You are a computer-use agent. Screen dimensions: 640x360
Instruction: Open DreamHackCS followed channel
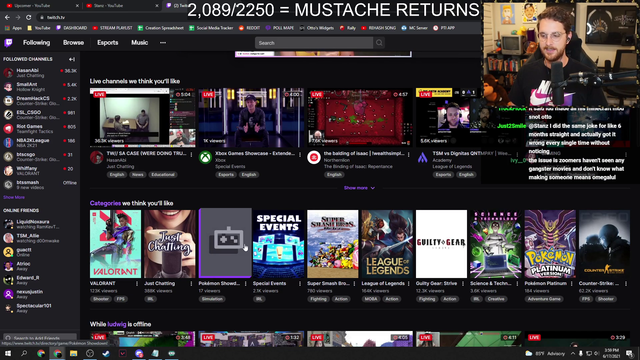click(40, 101)
